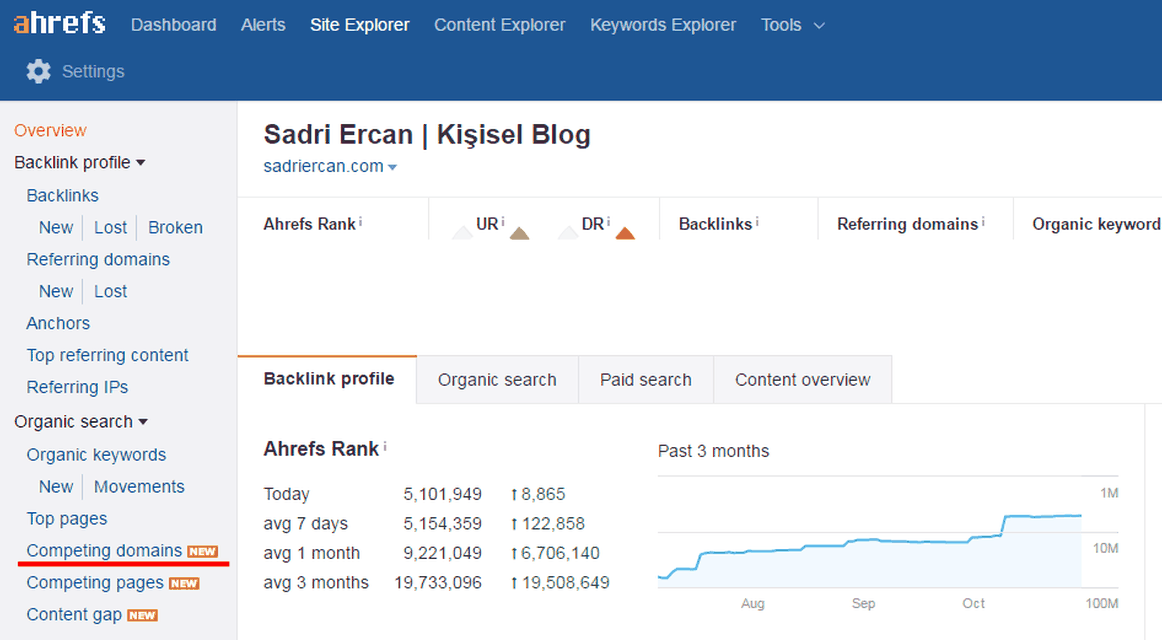1162x640 pixels.
Task: Click the info icon next to Referring domains
Action: click(983, 221)
